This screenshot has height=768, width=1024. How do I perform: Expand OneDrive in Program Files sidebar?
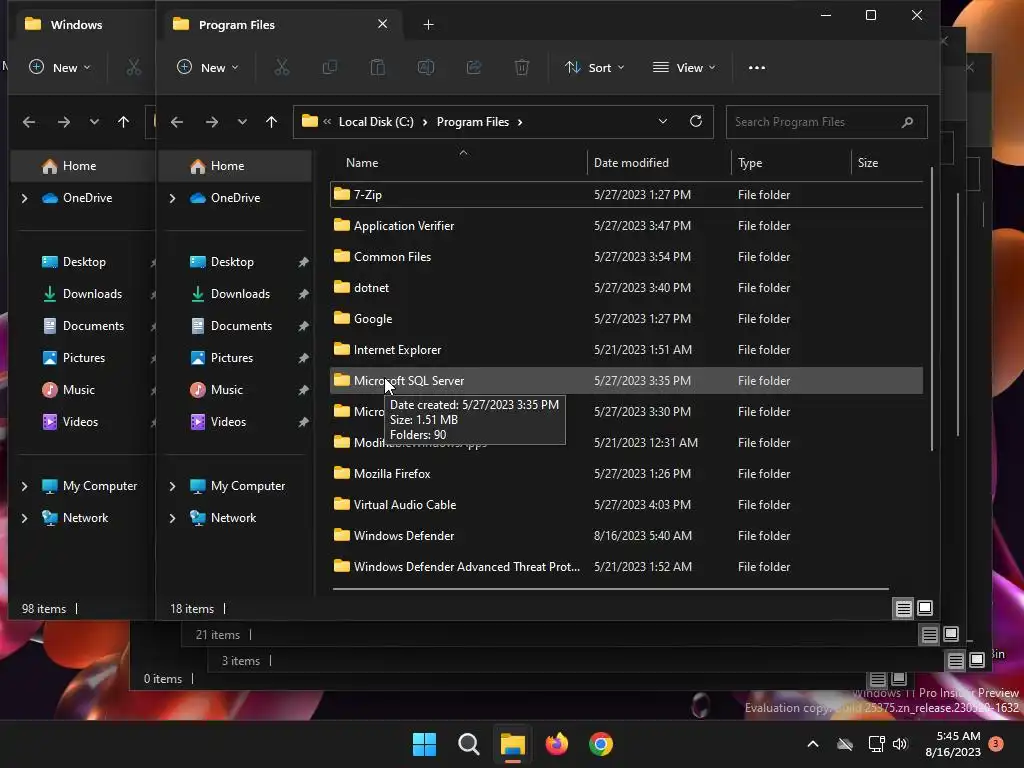pos(172,198)
